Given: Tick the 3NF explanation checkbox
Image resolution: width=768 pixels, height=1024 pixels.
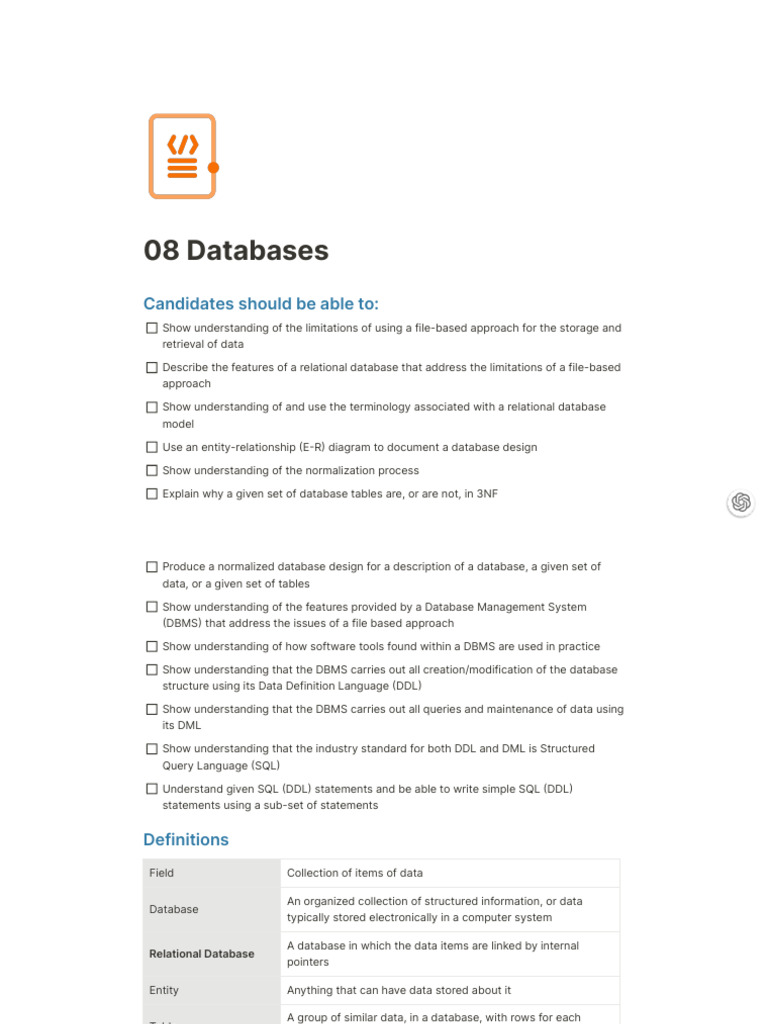Looking at the screenshot, I should [152, 493].
